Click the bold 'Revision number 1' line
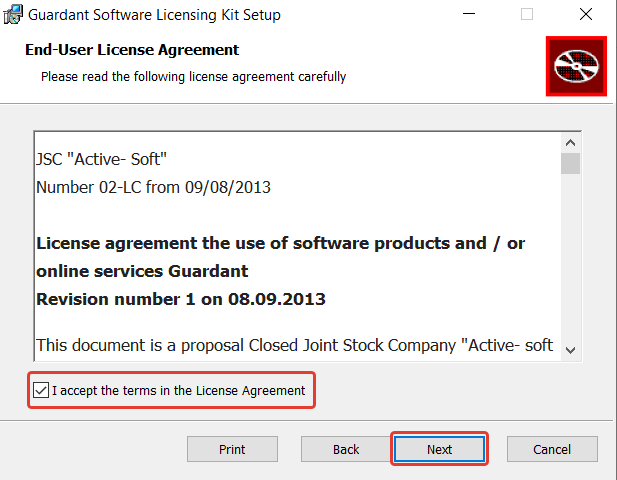This screenshot has height=480, width=617. point(180,299)
